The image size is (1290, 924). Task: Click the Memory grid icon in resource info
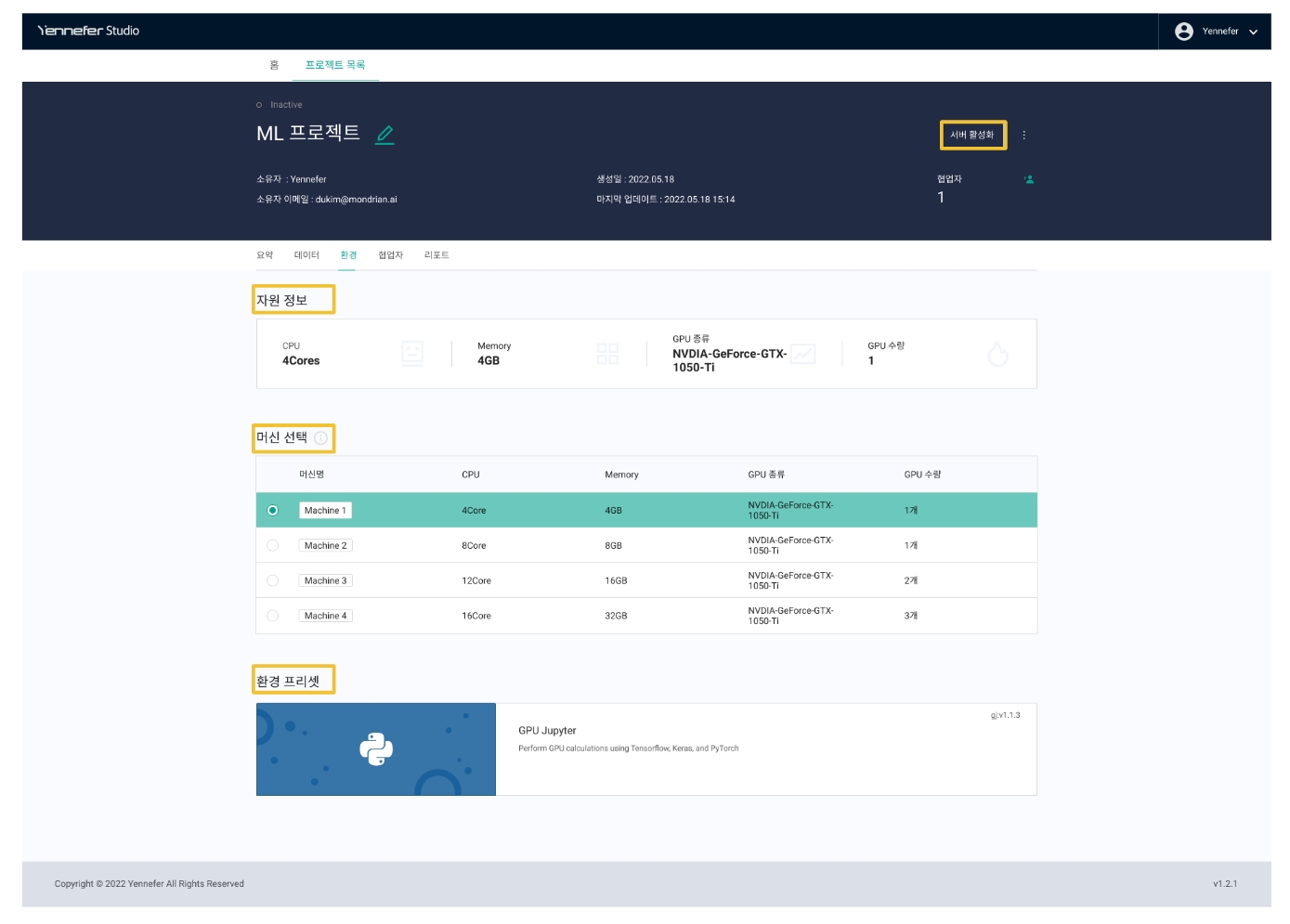pos(607,354)
